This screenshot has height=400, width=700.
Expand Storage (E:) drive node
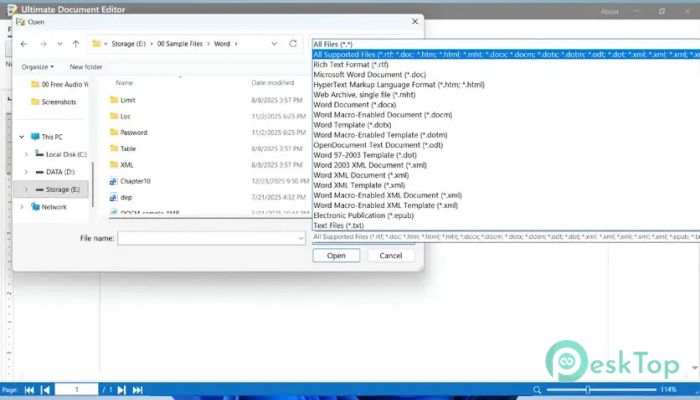coord(26,189)
